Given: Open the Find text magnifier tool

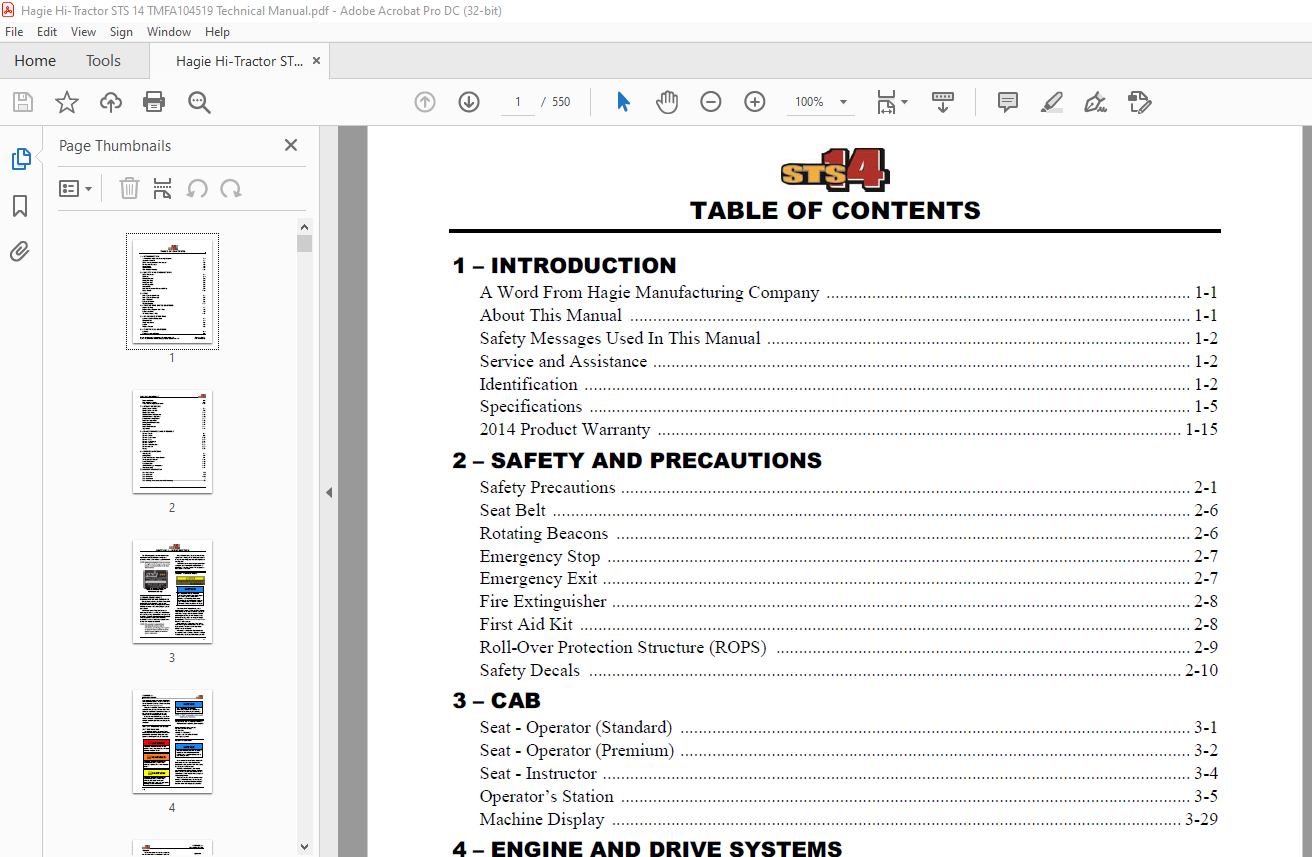Looking at the screenshot, I should tap(199, 102).
